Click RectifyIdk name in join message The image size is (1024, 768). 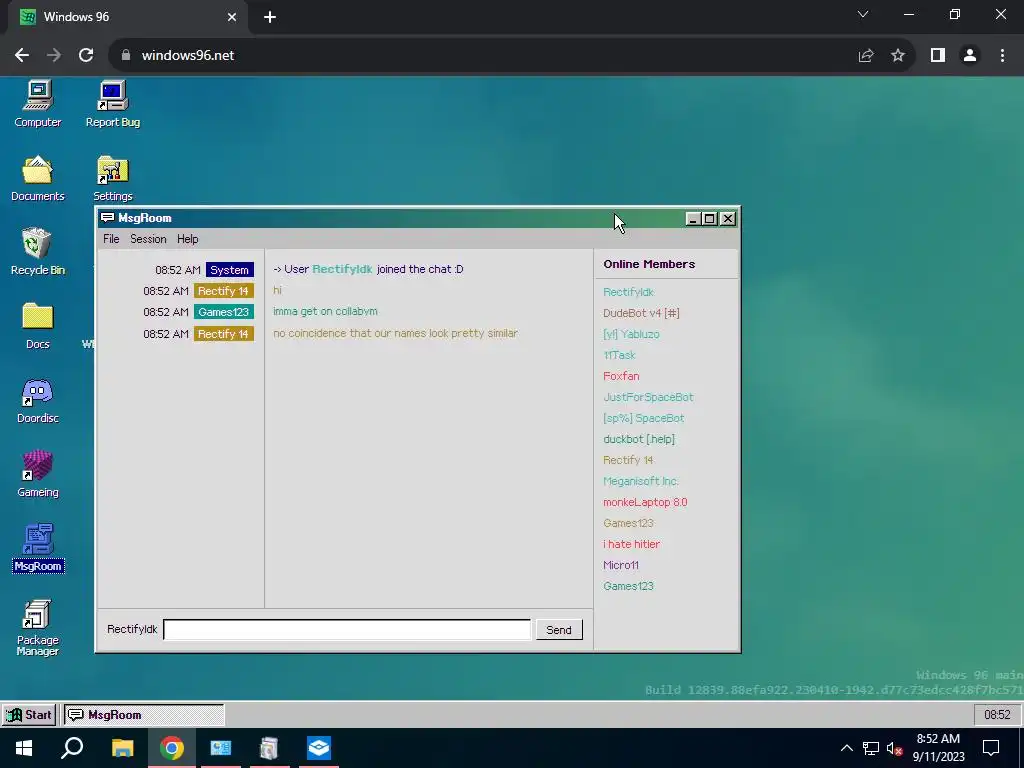[x=342, y=269]
